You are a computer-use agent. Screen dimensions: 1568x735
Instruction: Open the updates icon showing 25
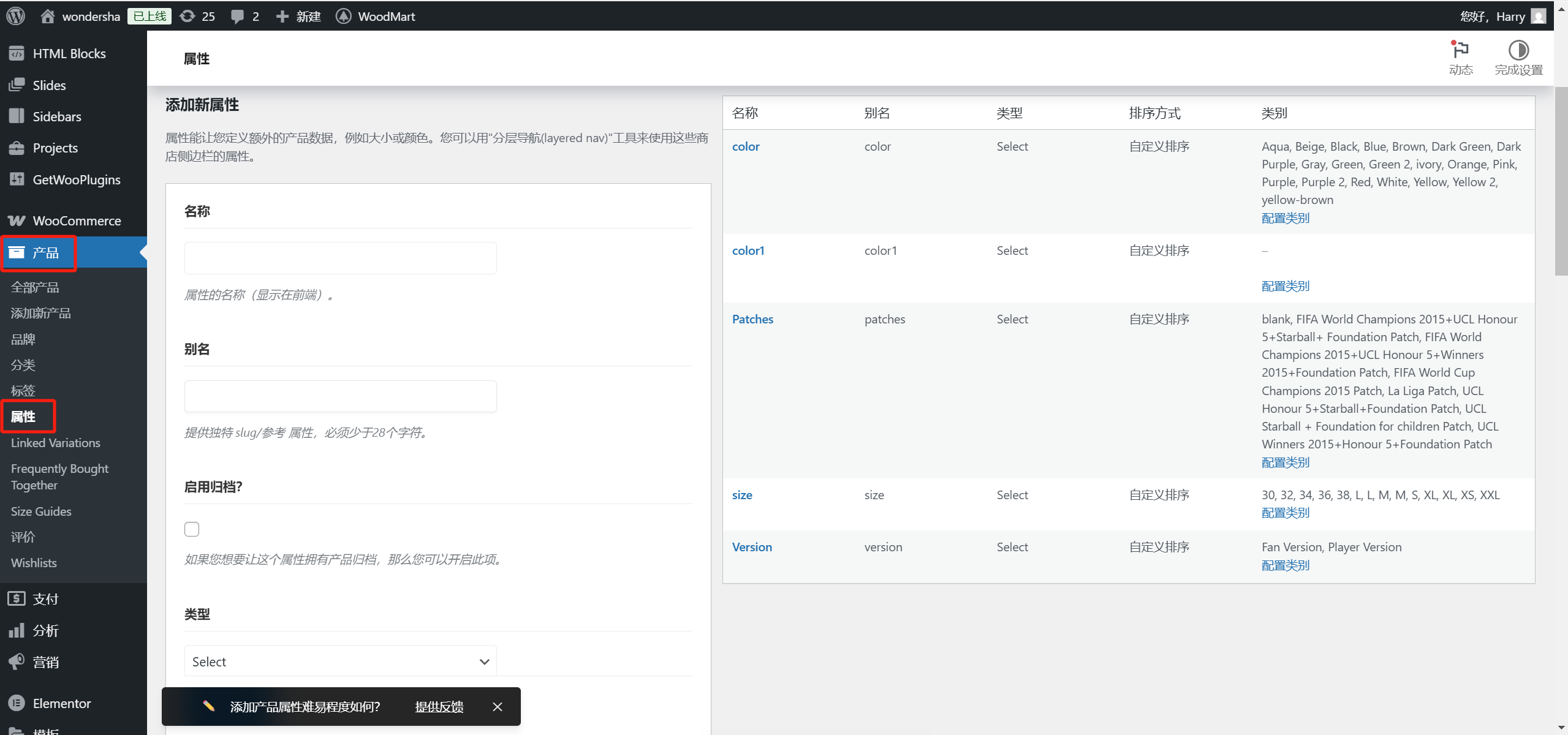187,16
